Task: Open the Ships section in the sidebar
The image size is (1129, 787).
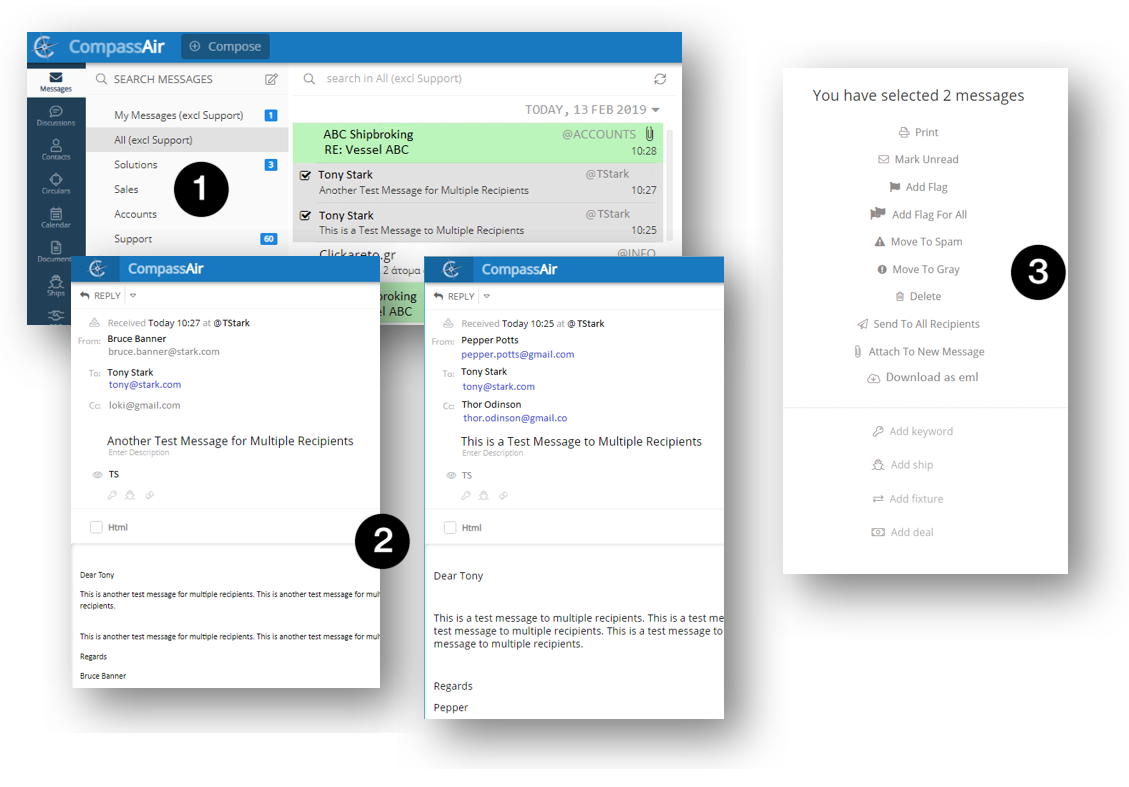Action: [x=55, y=286]
